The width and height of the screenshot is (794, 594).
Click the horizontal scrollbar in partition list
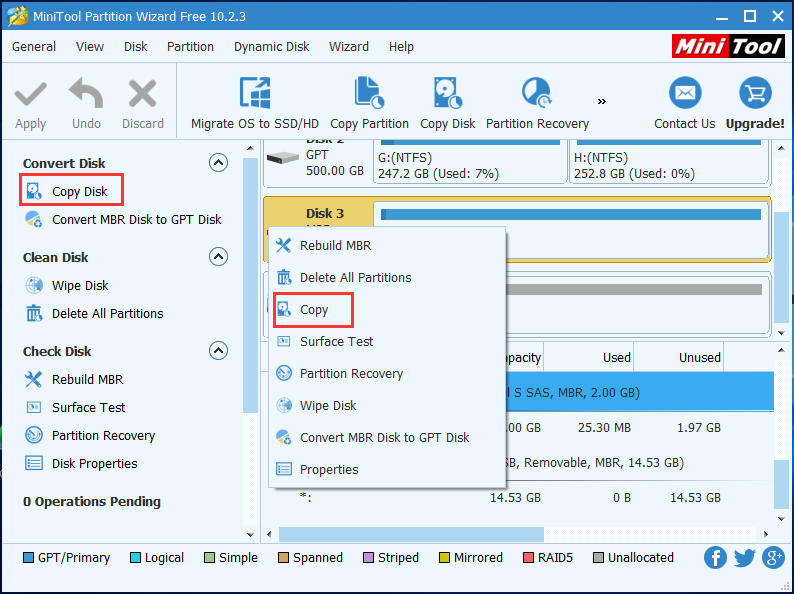click(411, 534)
